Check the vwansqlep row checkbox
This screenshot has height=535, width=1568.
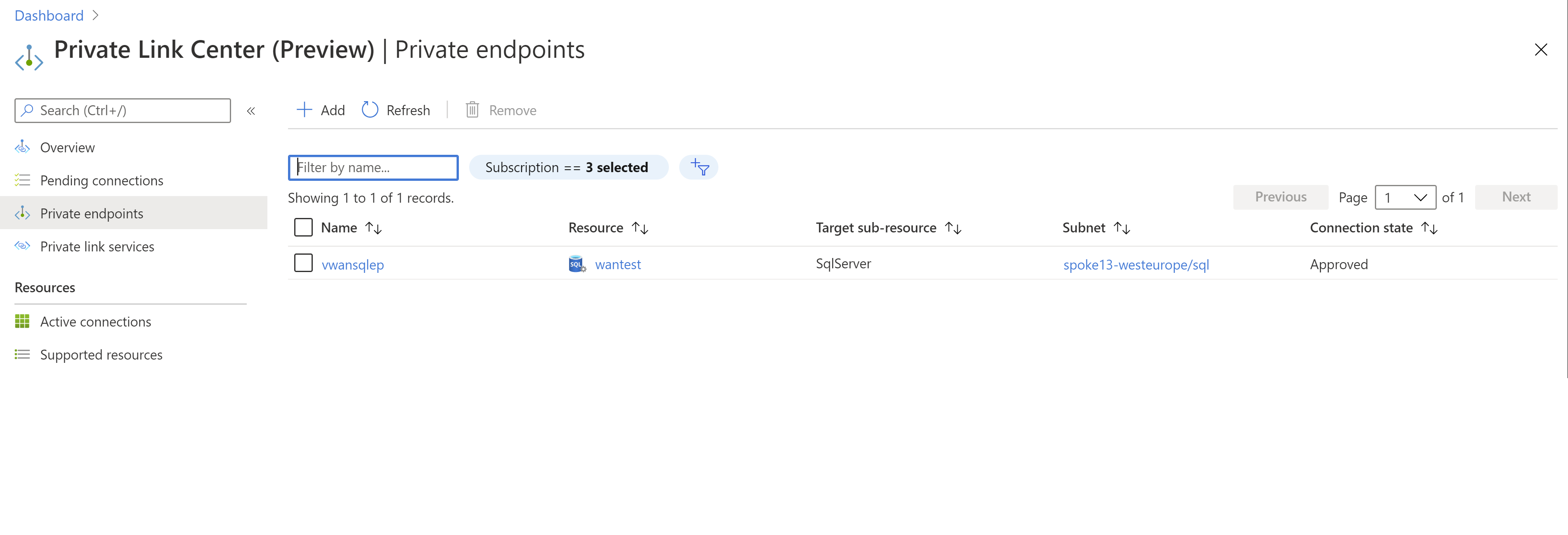303,263
